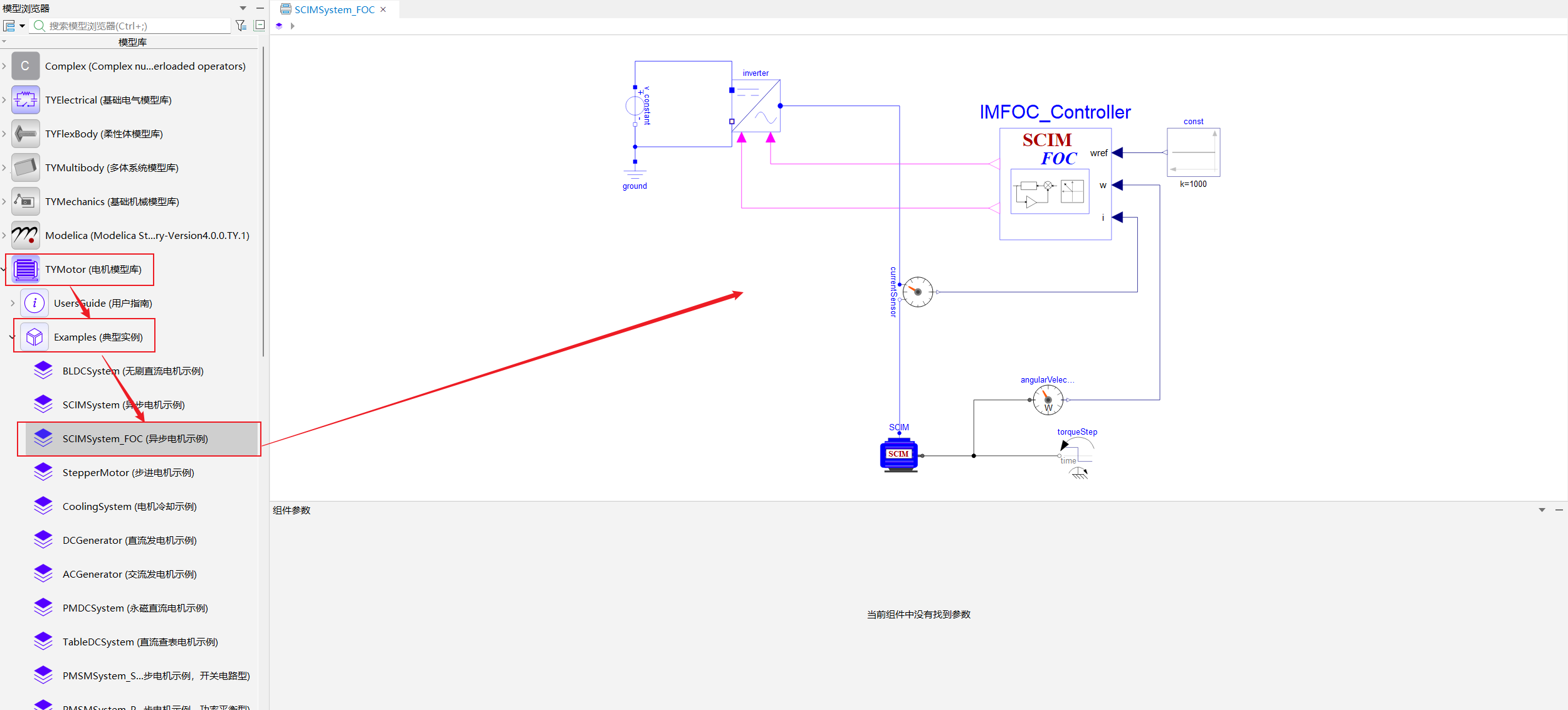Screen dimensions: 1568x710
Task: Click the Complex library icon
Action: [25, 66]
